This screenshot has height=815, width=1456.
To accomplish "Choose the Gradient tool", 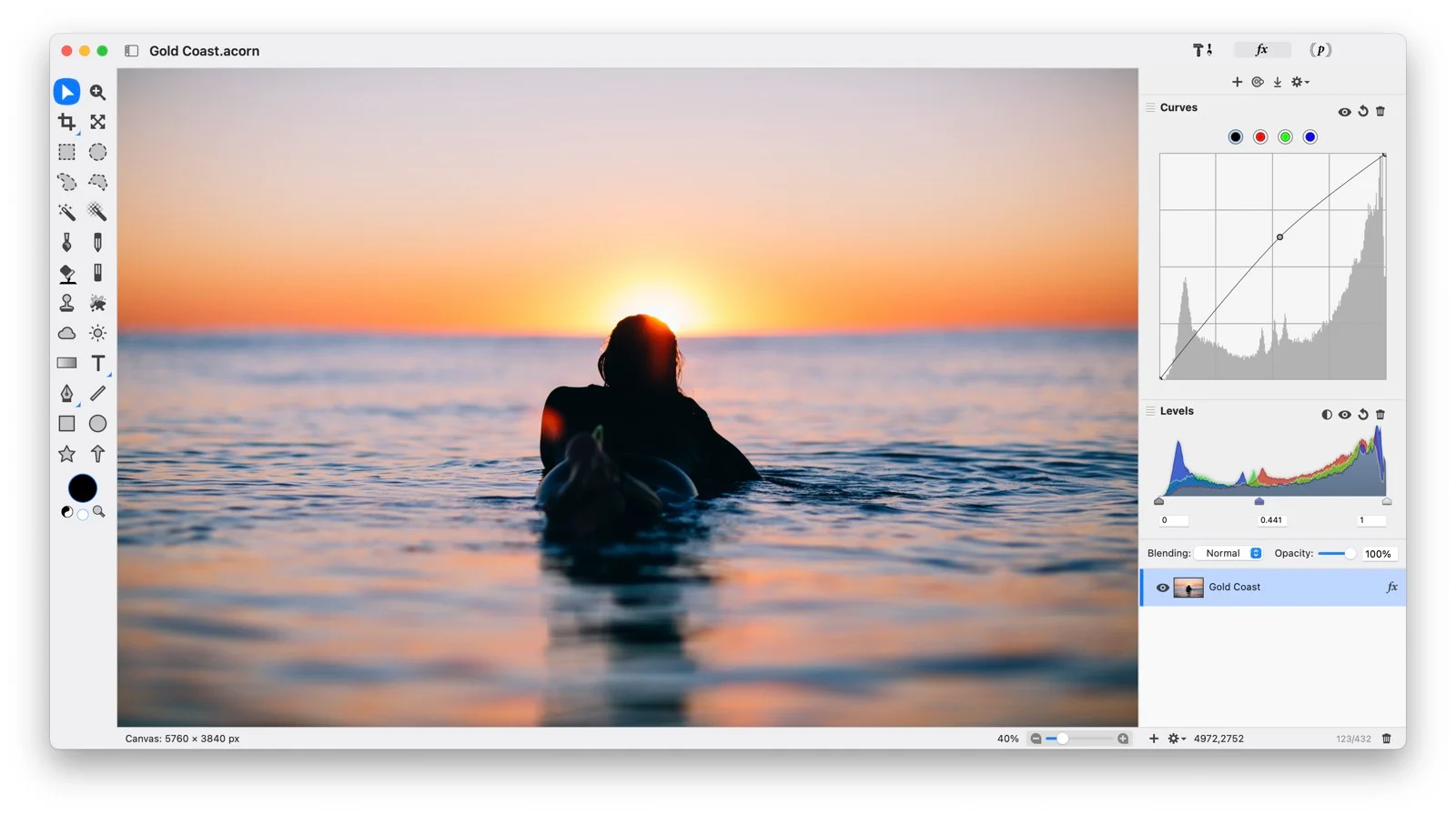I will [66, 363].
